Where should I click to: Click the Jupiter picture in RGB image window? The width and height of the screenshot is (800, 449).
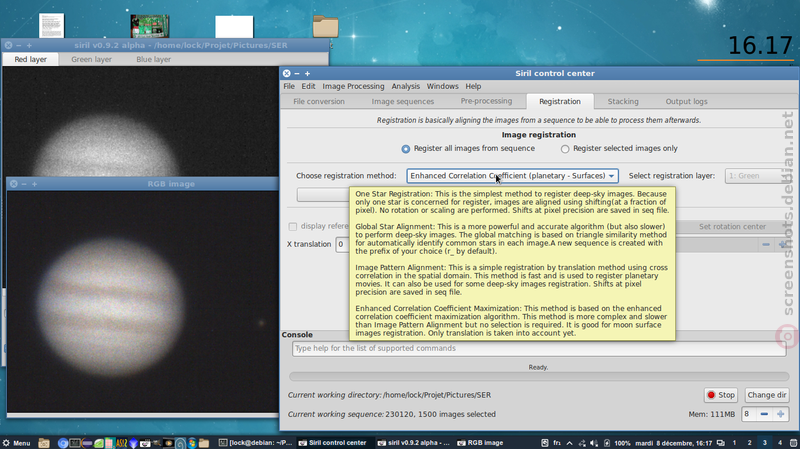tap(110, 307)
